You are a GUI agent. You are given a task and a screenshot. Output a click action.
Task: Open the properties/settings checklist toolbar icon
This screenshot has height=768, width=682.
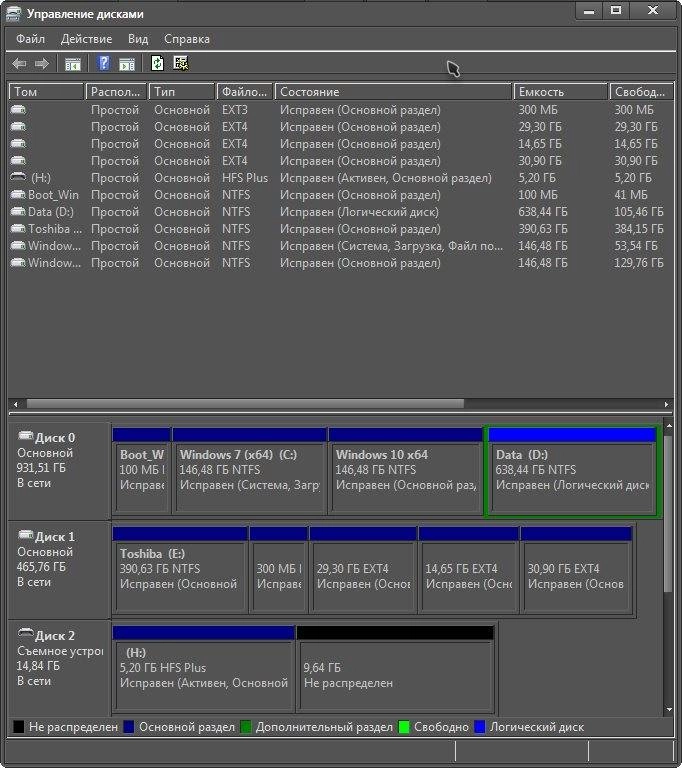tap(181, 63)
